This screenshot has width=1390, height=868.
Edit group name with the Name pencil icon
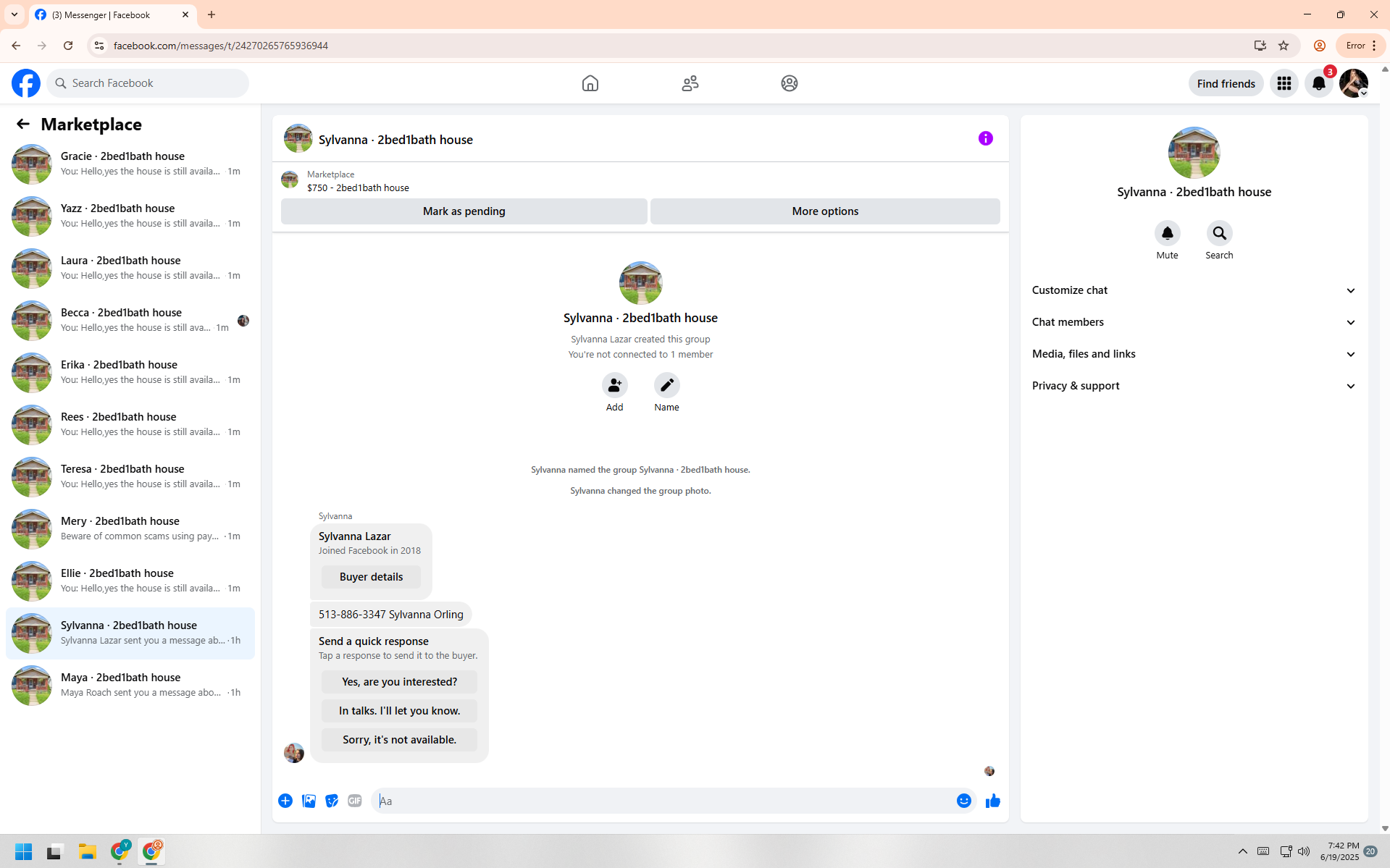(666, 385)
